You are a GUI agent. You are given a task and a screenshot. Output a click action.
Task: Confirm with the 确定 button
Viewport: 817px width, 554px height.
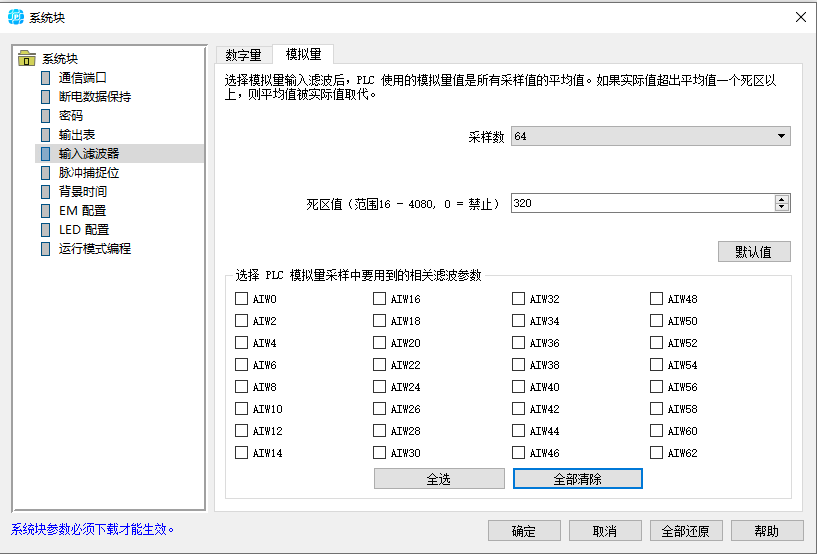(x=524, y=531)
